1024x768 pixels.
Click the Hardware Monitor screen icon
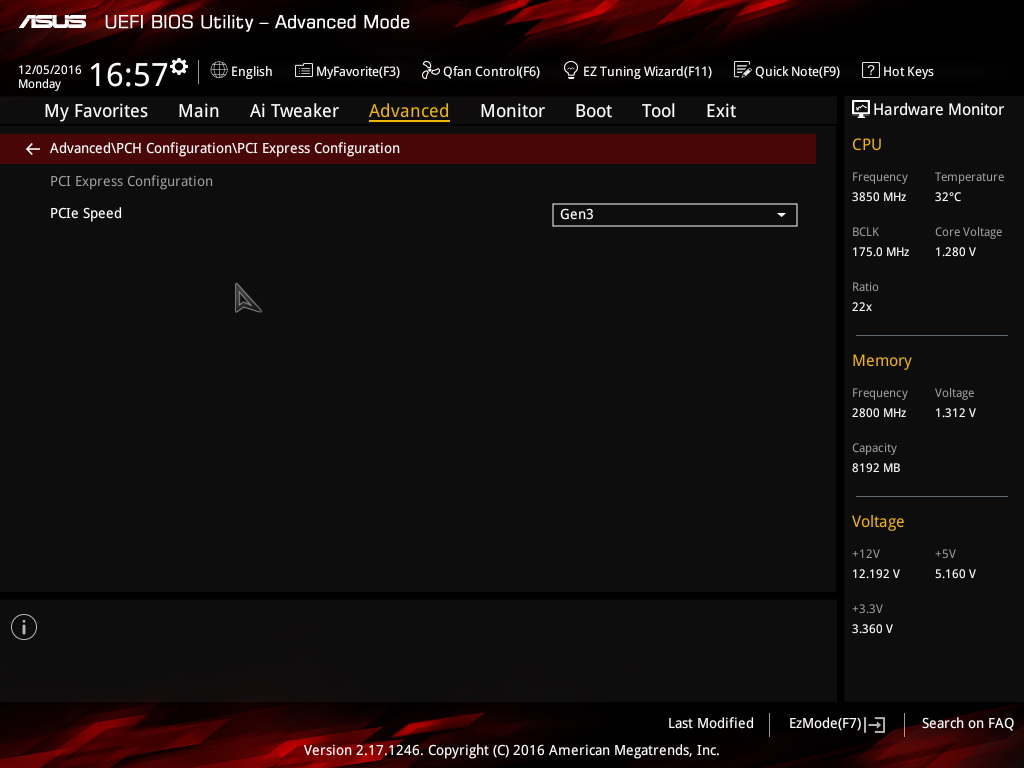[x=861, y=109]
